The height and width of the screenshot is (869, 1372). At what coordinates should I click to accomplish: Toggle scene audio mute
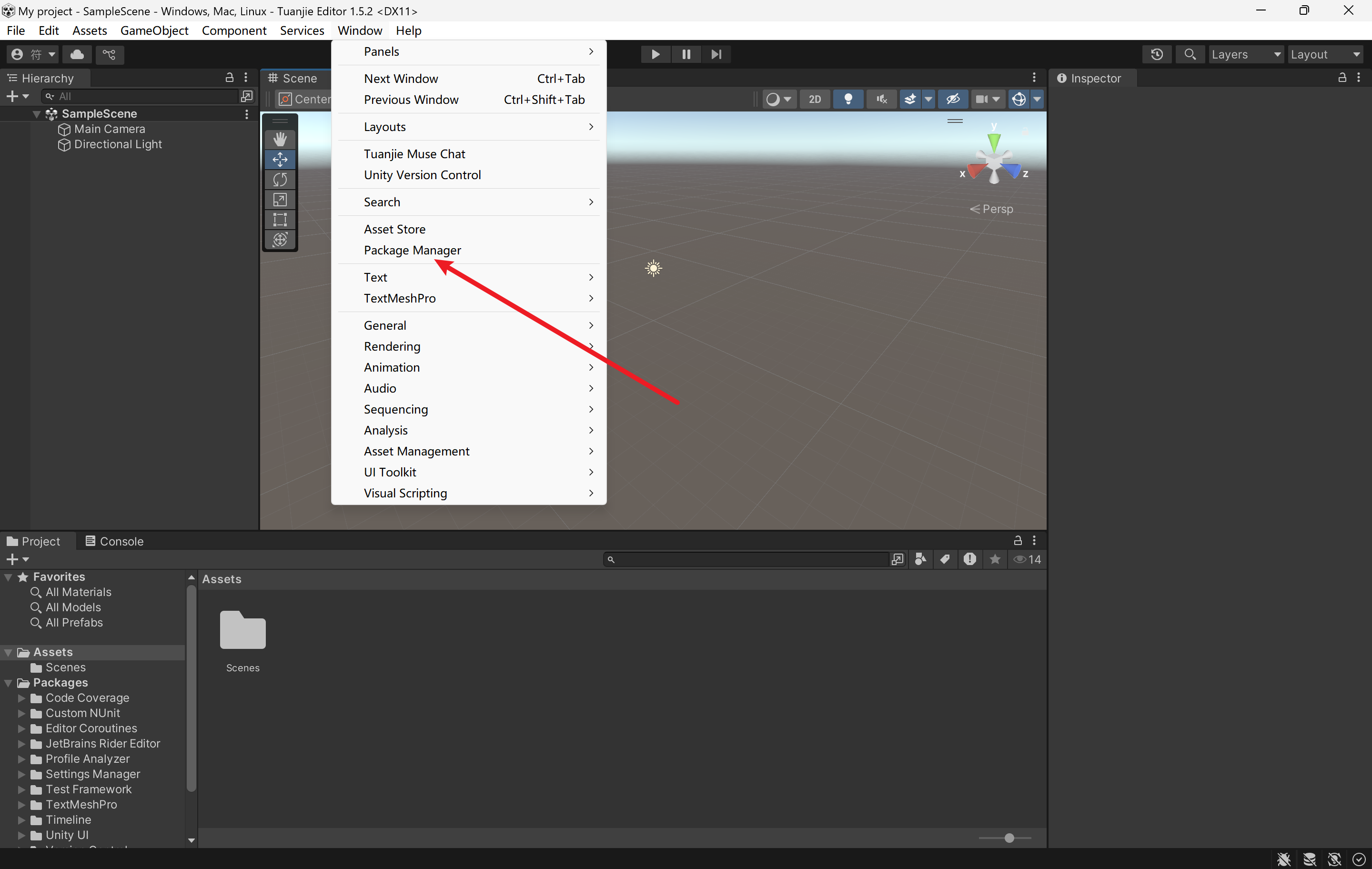tap(881, 99)
